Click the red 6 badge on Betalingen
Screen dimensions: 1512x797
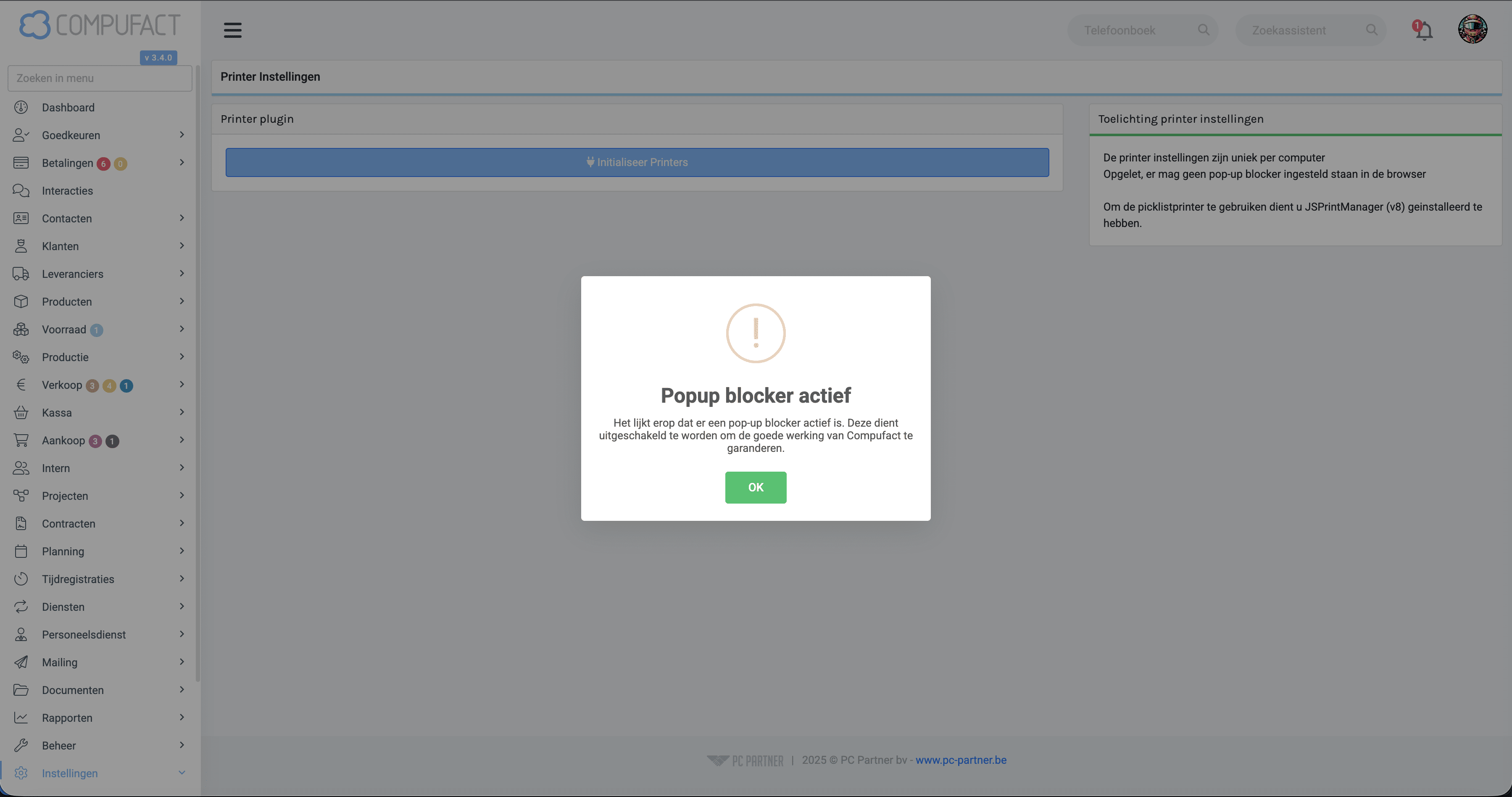pos(103,164)
